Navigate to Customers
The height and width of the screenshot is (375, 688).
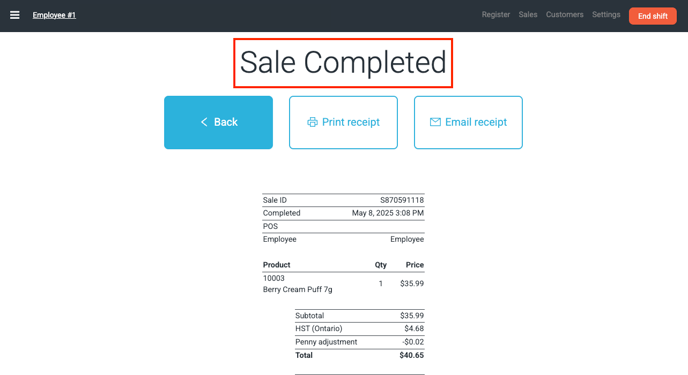coord(565,14)
